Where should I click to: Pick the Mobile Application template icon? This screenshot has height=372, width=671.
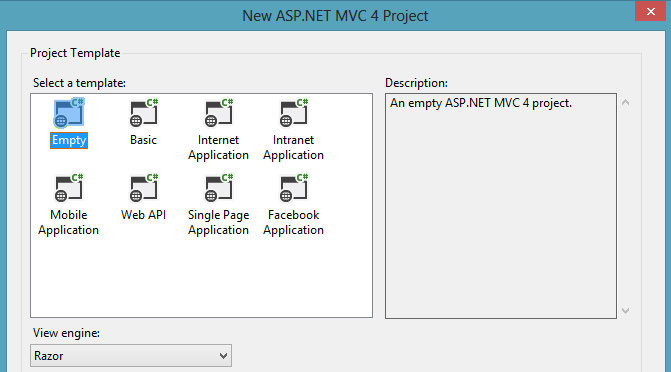(69, 188)
